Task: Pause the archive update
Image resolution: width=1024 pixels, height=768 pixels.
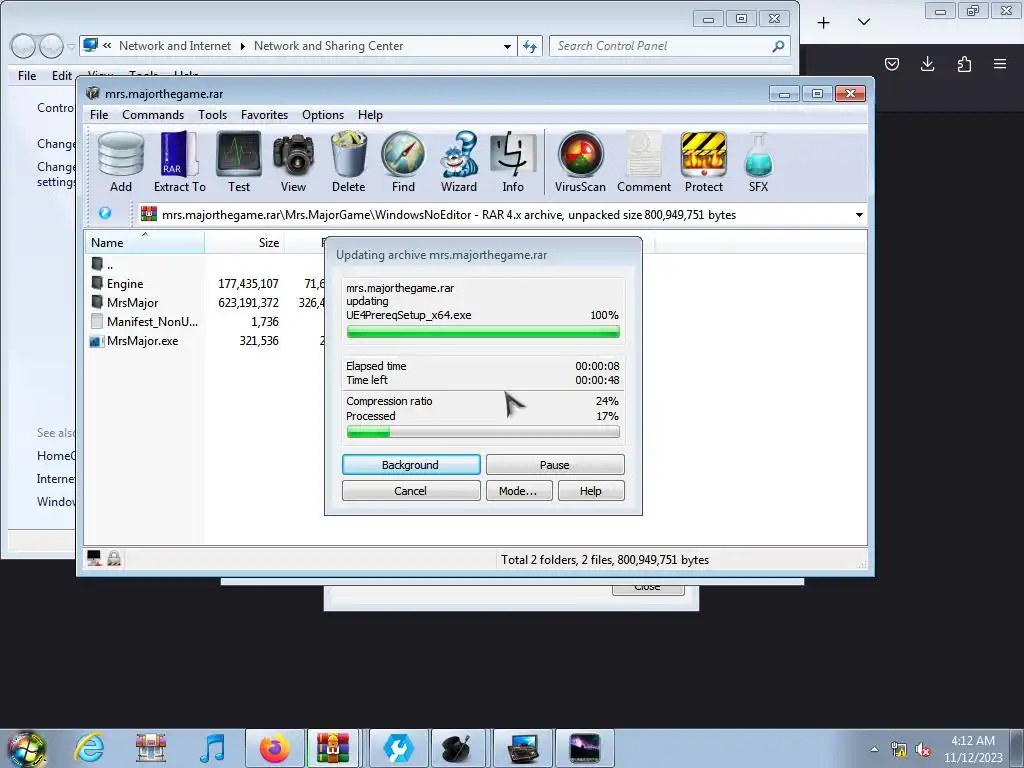Action: (x=554, y=465)
